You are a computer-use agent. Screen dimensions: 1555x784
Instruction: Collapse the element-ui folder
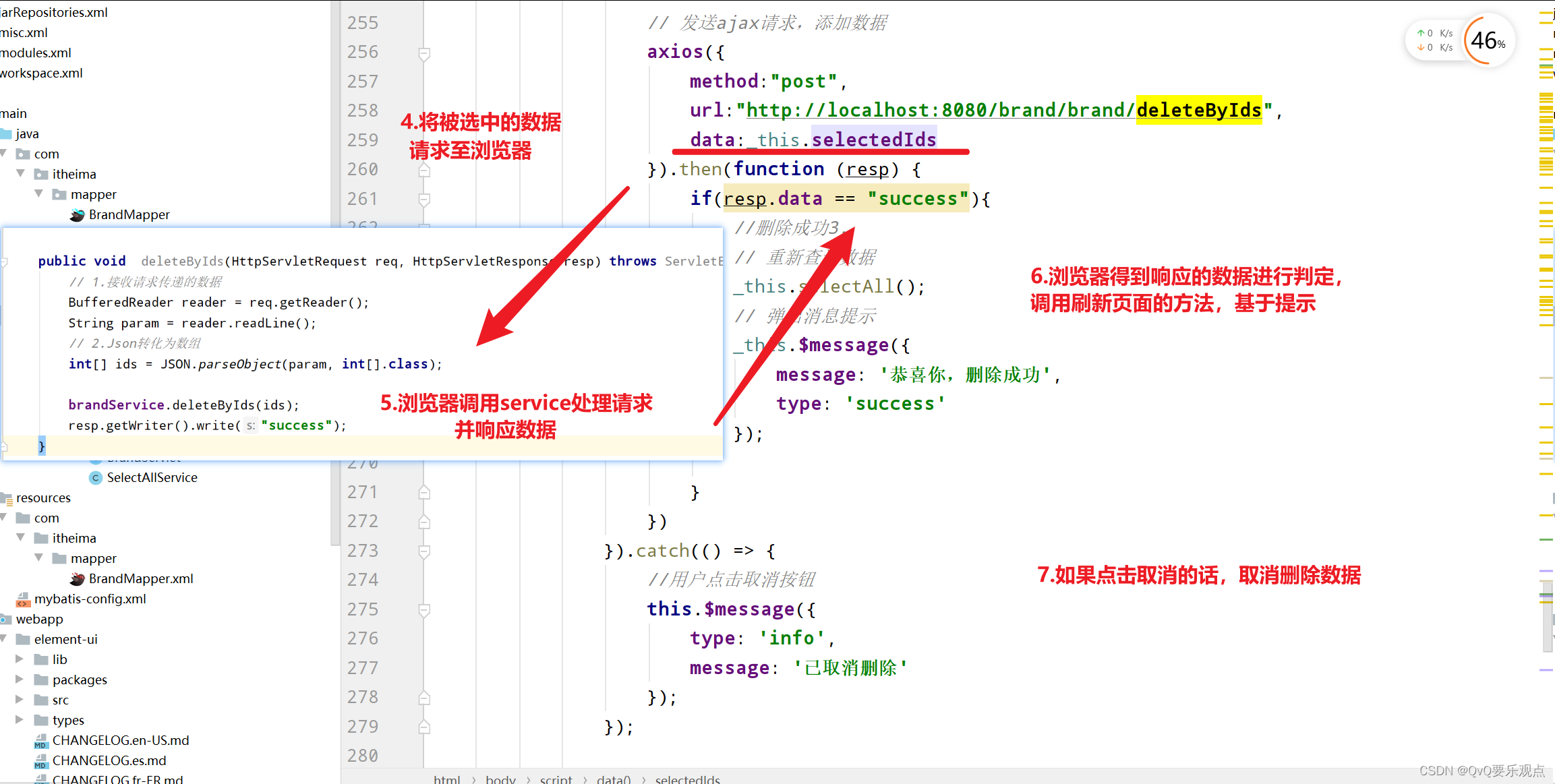pos(3,638)
